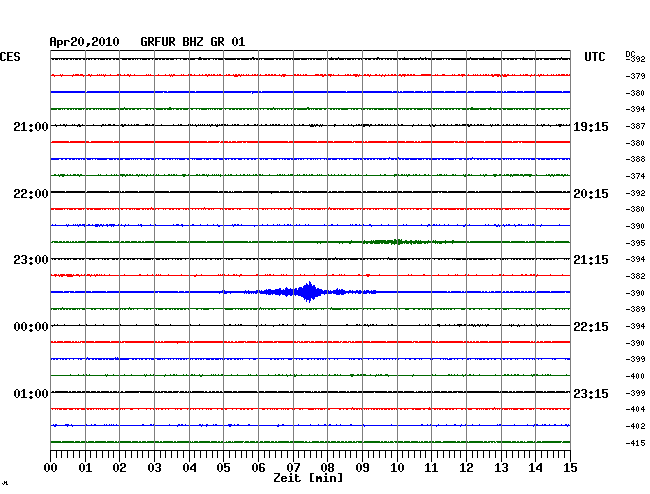Click the date label Apr20,2010

pyautogui.click(x=84, y=42)
